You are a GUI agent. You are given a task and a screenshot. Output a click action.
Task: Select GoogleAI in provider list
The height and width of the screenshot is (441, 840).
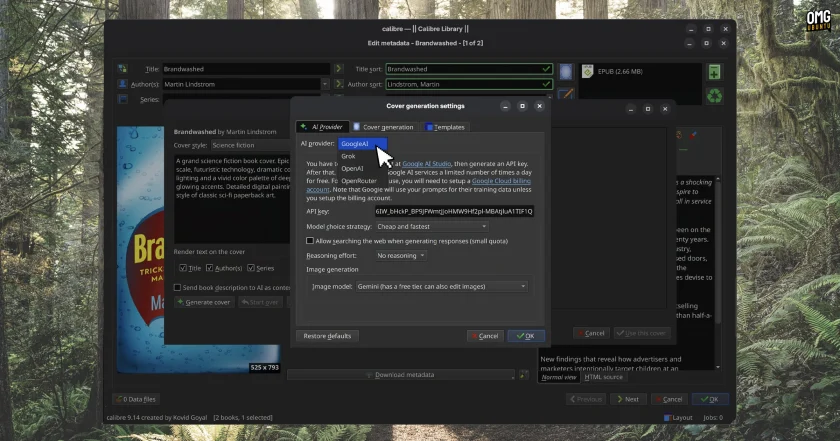362,144
